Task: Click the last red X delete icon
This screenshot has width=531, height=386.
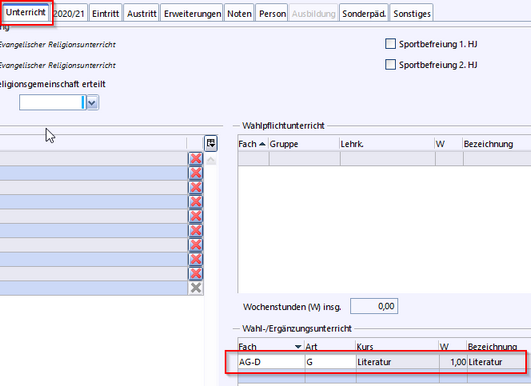Action: click(x=196, y=274)
